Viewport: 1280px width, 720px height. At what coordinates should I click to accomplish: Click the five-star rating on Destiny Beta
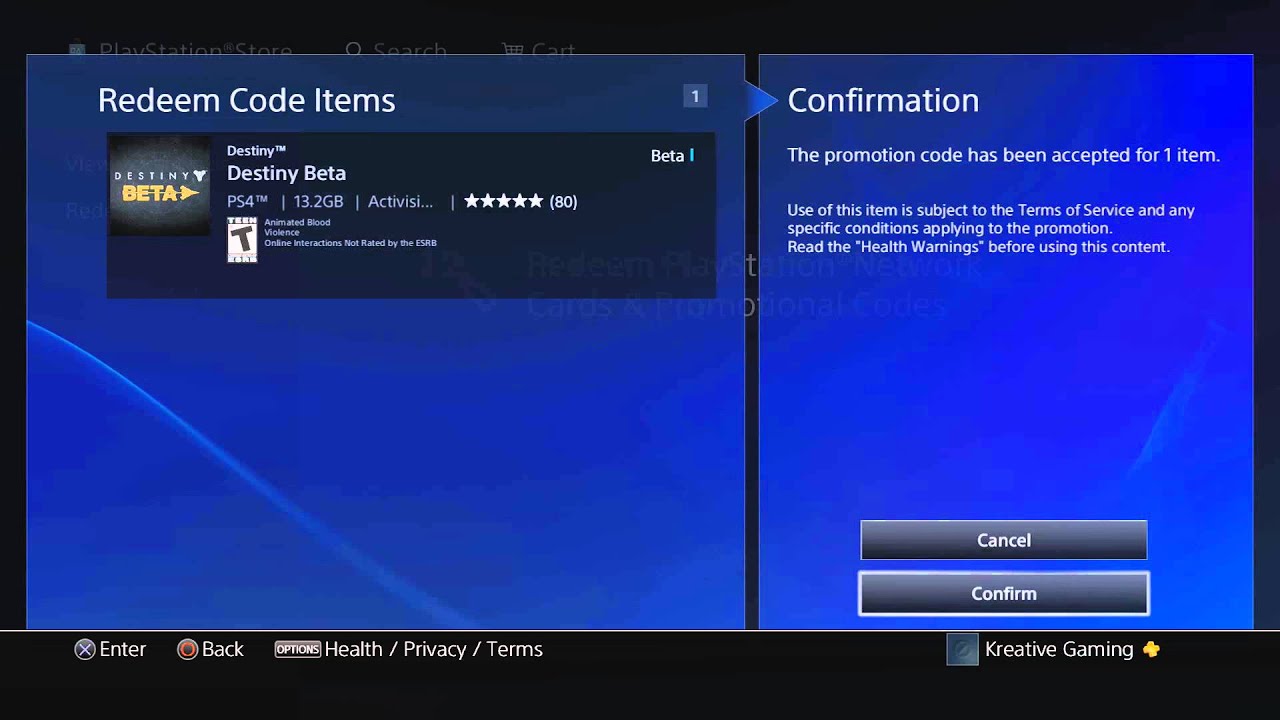click(503, 201)
